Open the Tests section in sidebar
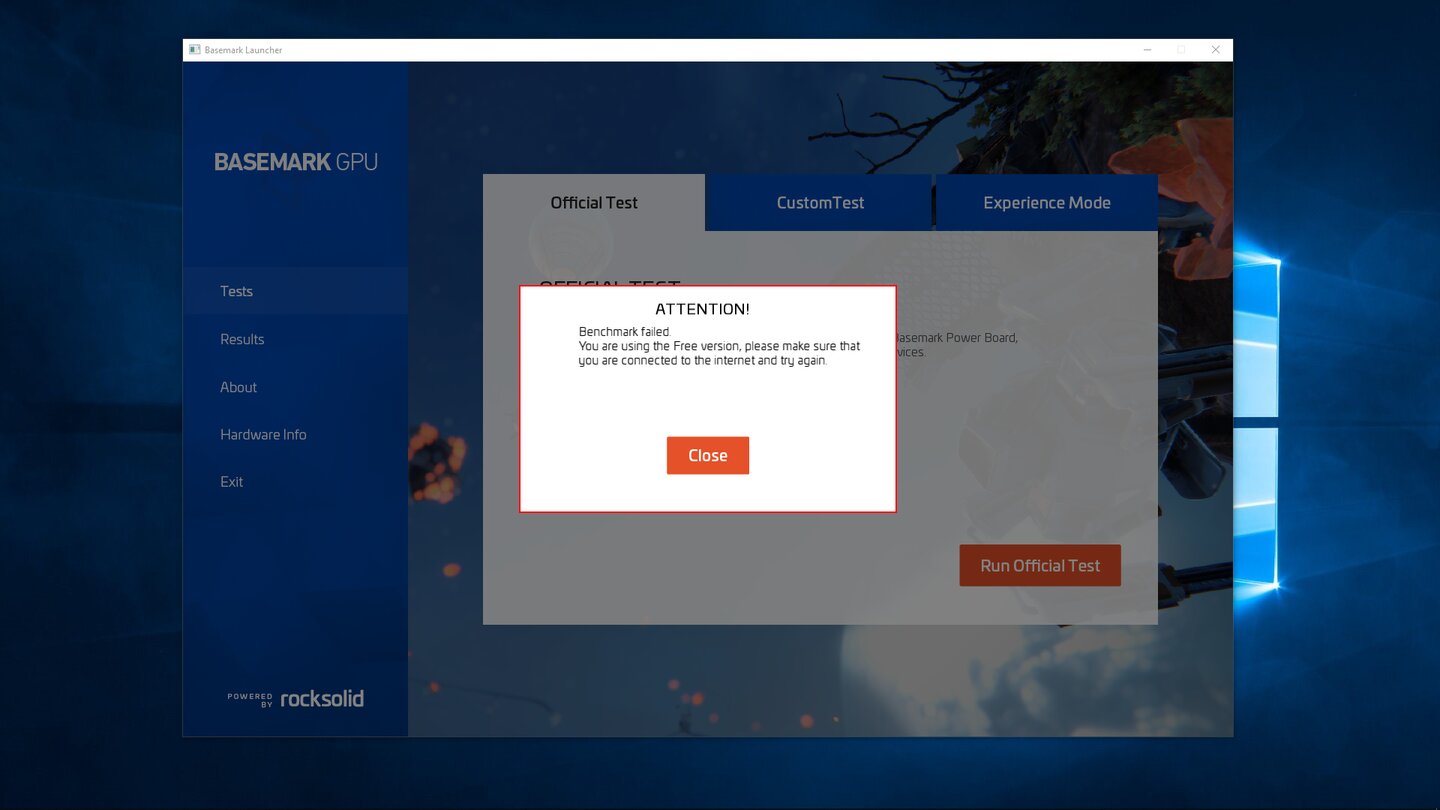The height and width of the screenshot is (810, 1440). (x=237, y=291)
